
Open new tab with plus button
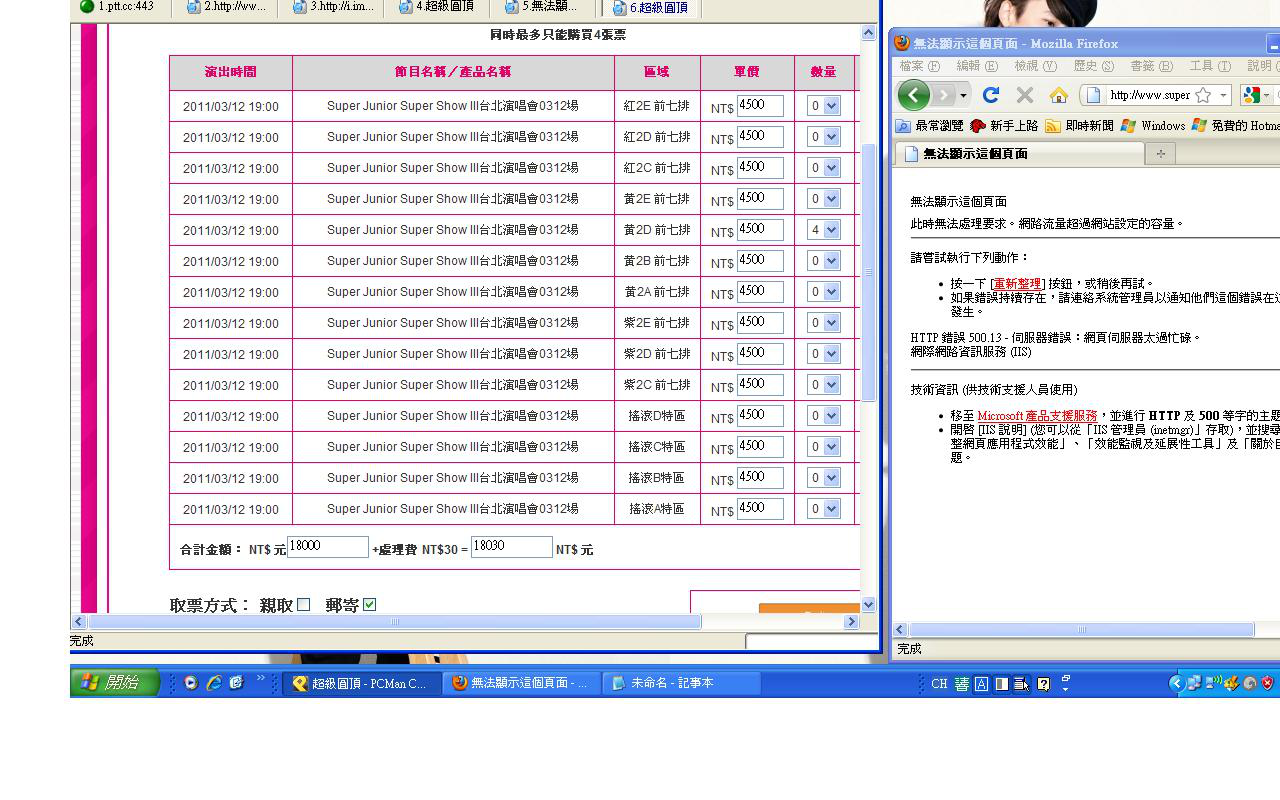click(x=1160, y=153)
